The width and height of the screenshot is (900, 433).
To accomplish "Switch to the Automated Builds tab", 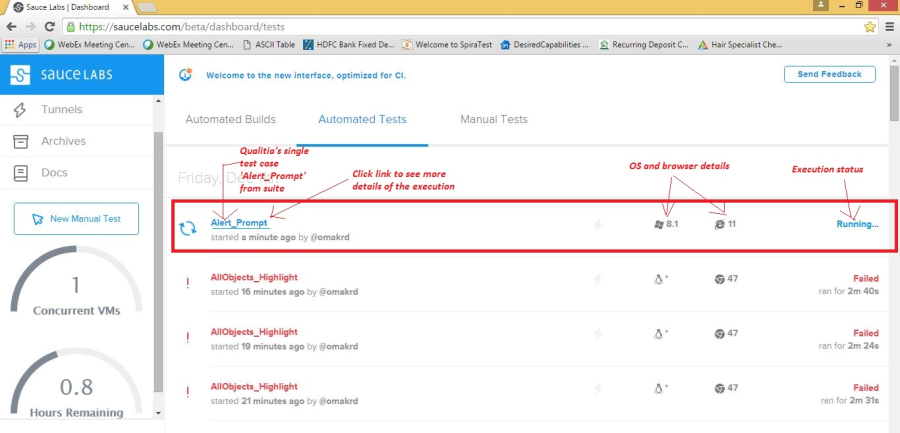I will click(230, 119).
